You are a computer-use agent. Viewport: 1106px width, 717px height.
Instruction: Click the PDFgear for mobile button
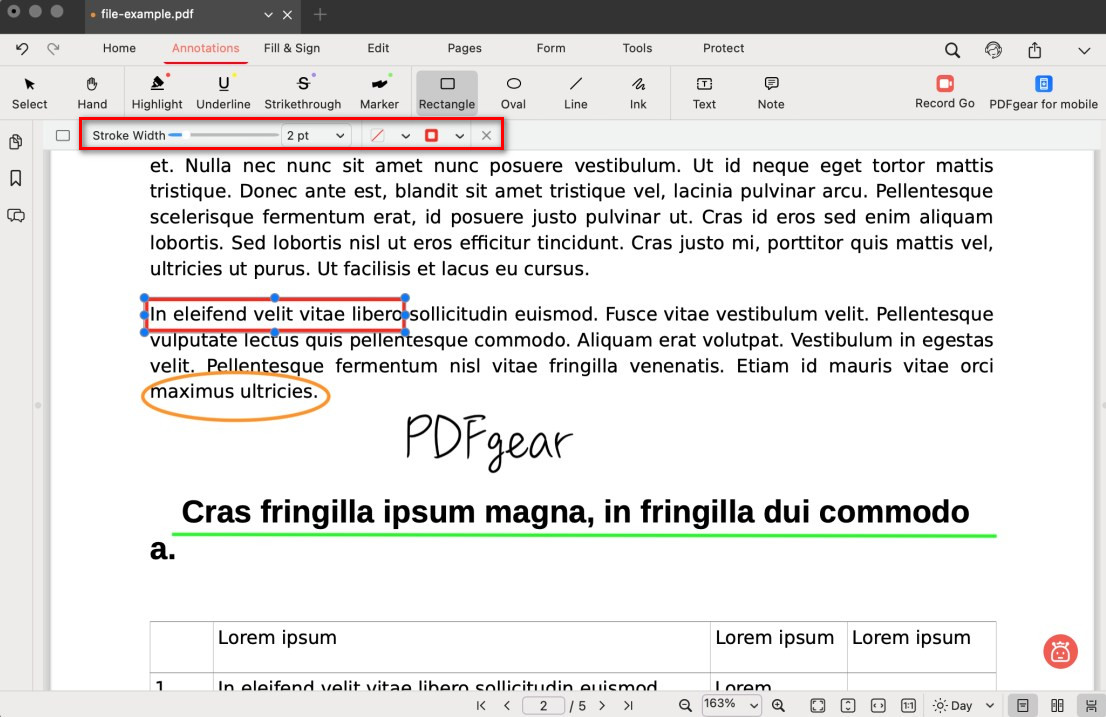pyautogui.click(x=1043, y=92)
